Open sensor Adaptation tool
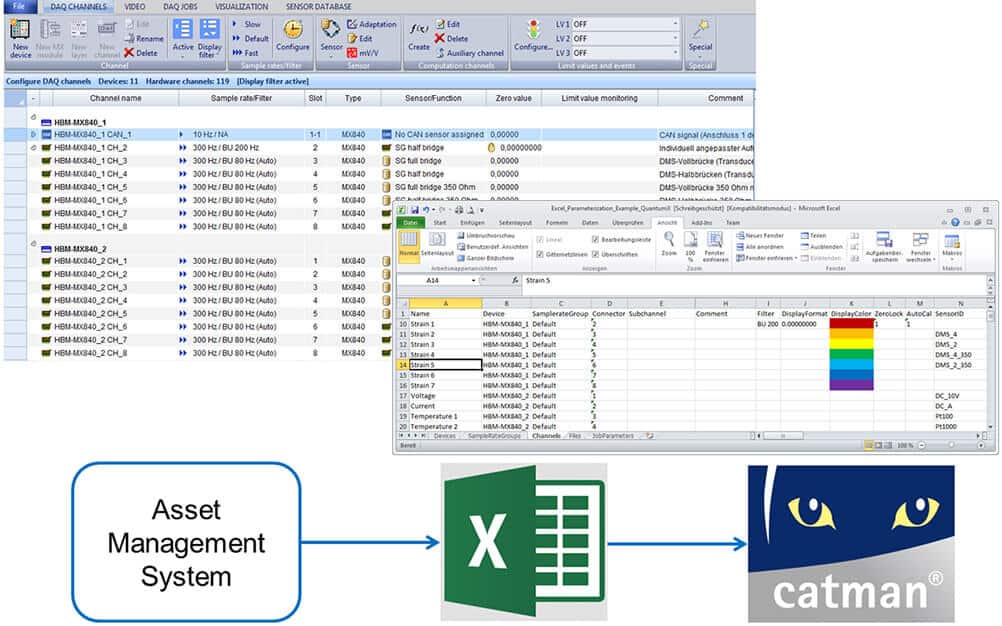The image size is (1002, 626). [x=371, y=24]
